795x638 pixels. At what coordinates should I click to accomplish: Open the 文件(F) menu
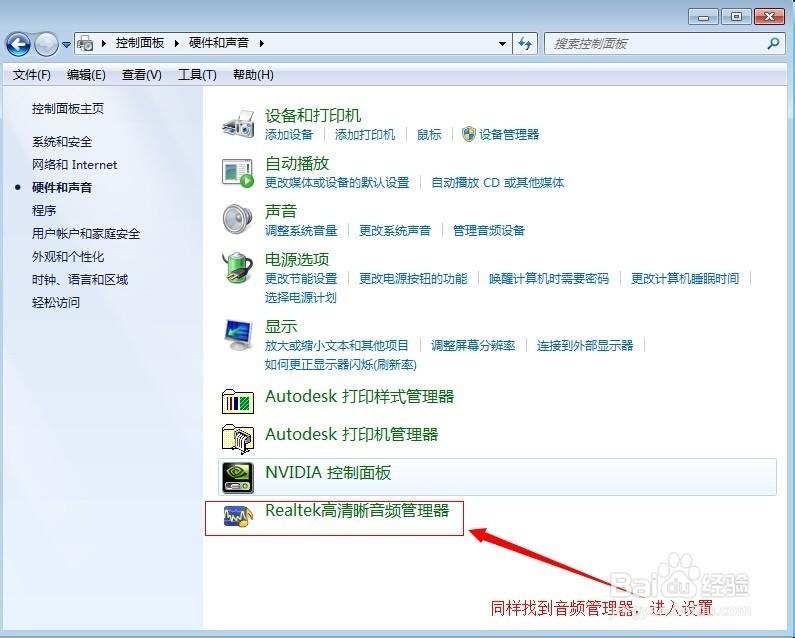31,75
